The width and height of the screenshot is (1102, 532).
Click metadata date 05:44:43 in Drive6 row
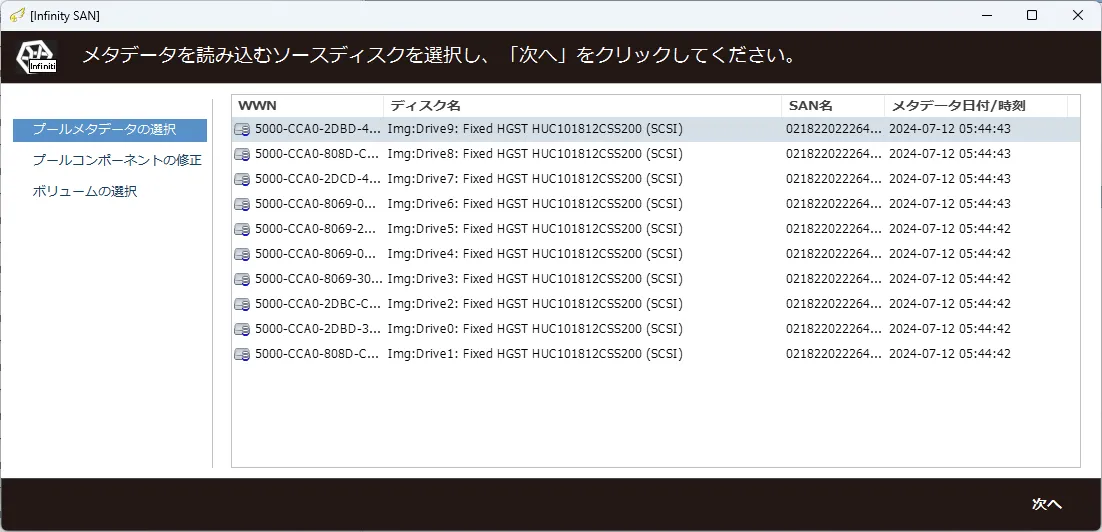(949, 204)
